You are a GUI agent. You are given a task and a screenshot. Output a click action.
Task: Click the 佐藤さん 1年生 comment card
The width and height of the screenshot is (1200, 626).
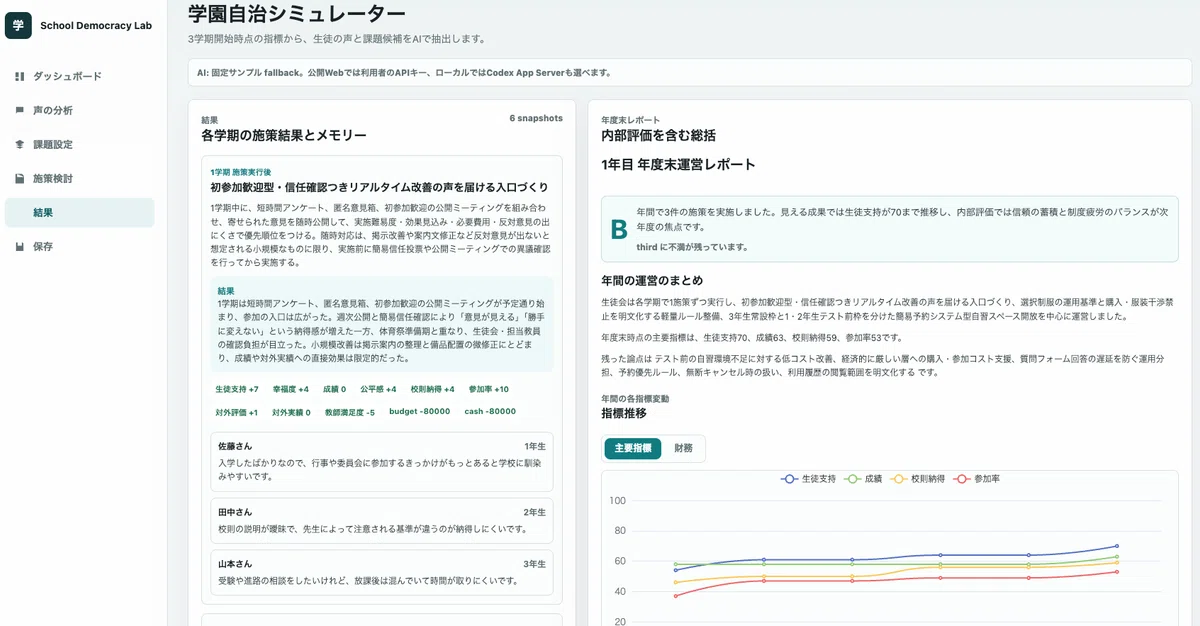pyautogui.click(x=382, y=461)
